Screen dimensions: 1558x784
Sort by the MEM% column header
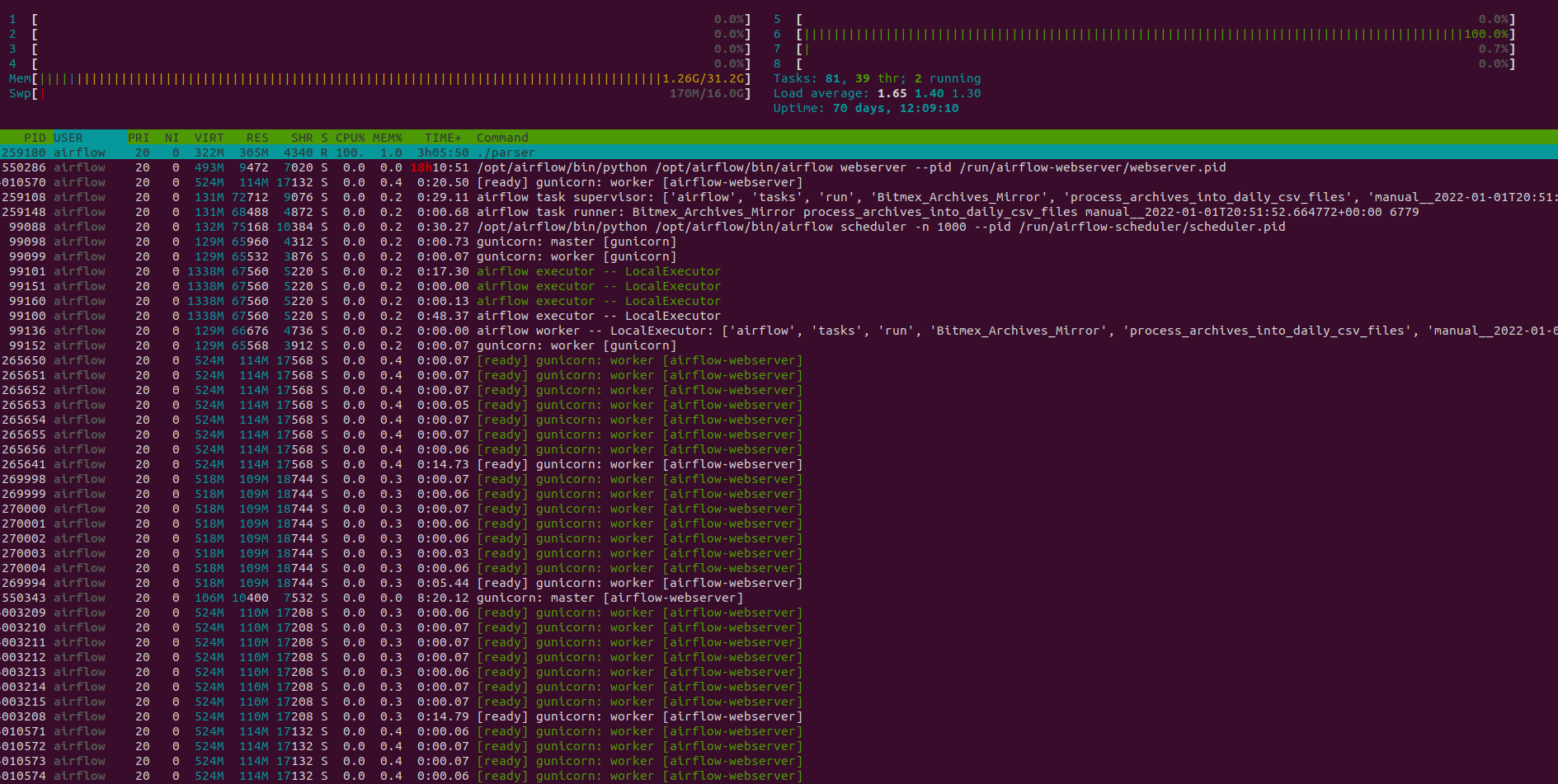[388, 138]
